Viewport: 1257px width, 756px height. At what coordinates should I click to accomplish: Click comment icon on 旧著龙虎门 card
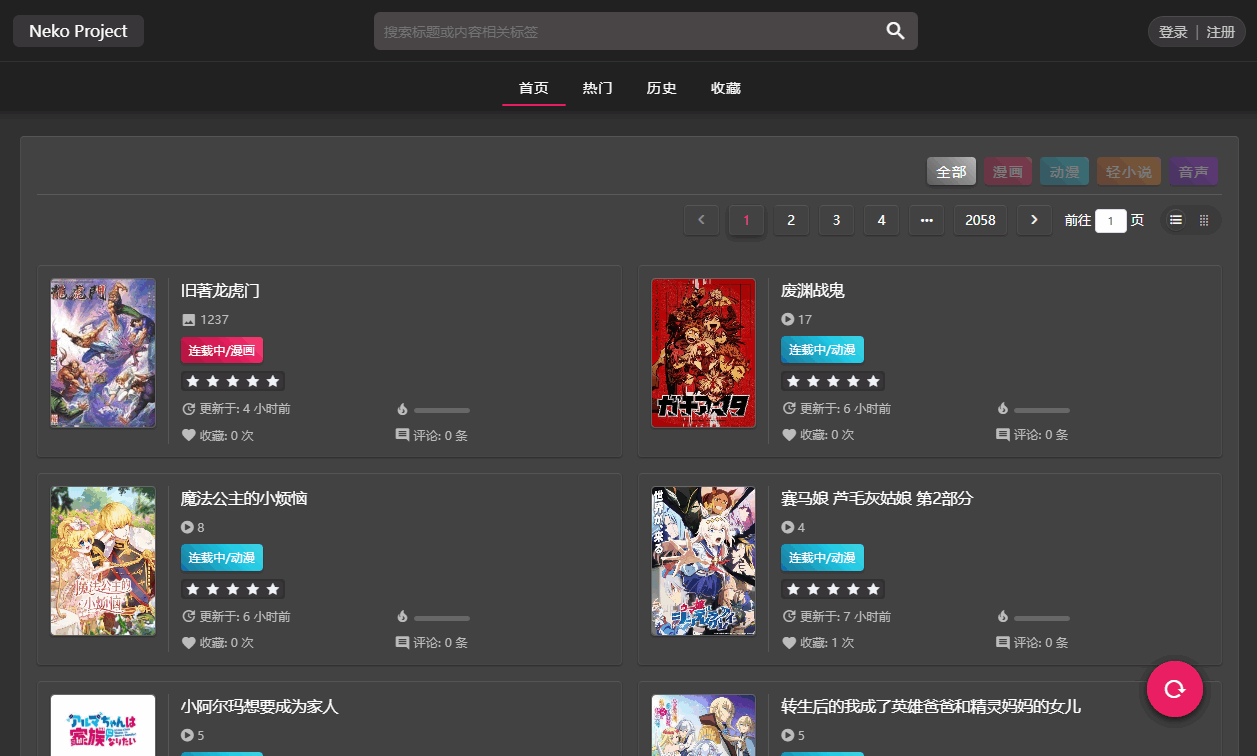pos(403,435)
